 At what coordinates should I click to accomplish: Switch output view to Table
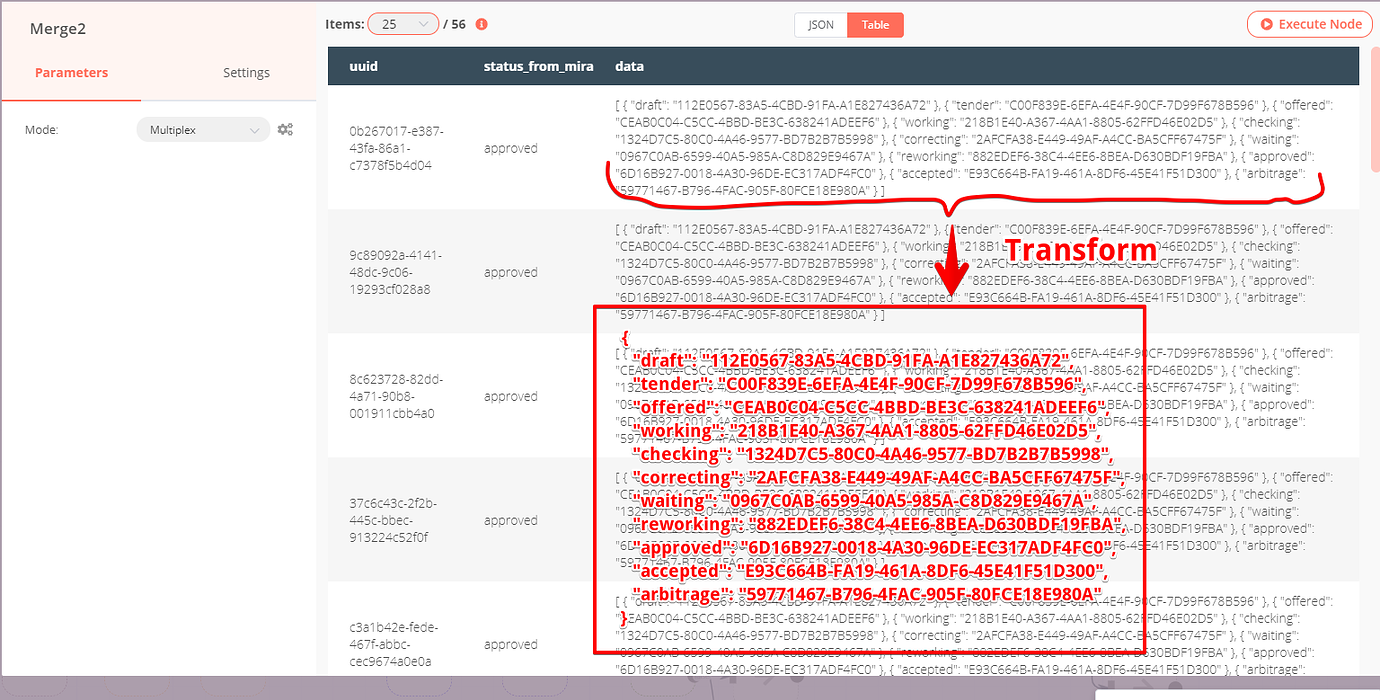click(x=875, y=25)
